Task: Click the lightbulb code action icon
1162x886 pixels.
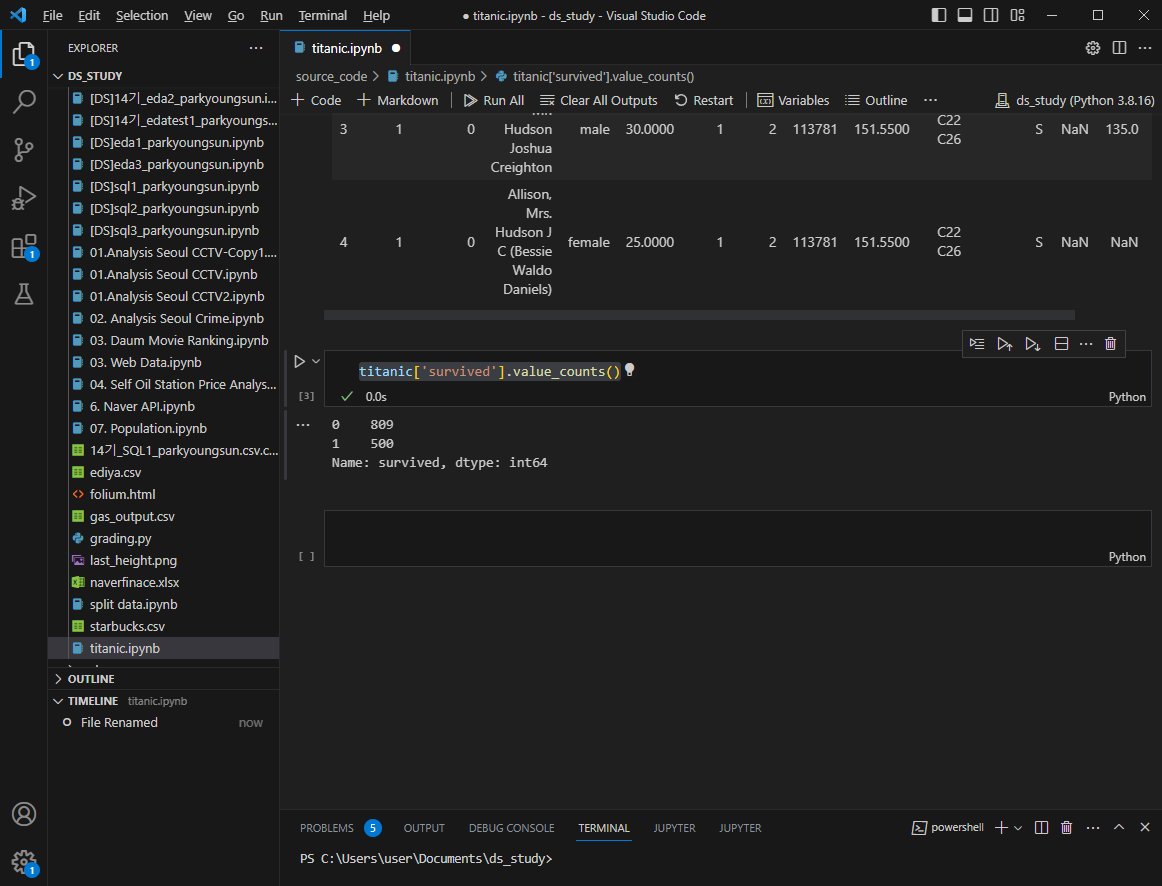Action: click(x=629, y=370)
